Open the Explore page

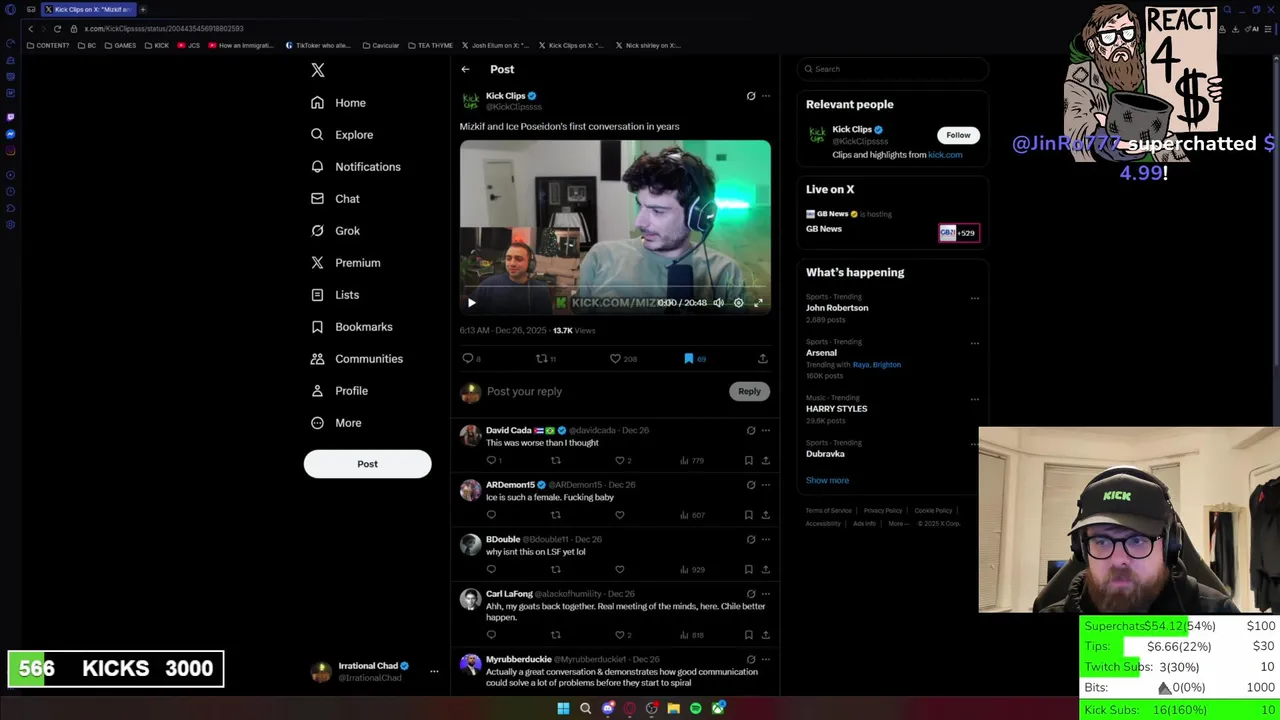342,135
